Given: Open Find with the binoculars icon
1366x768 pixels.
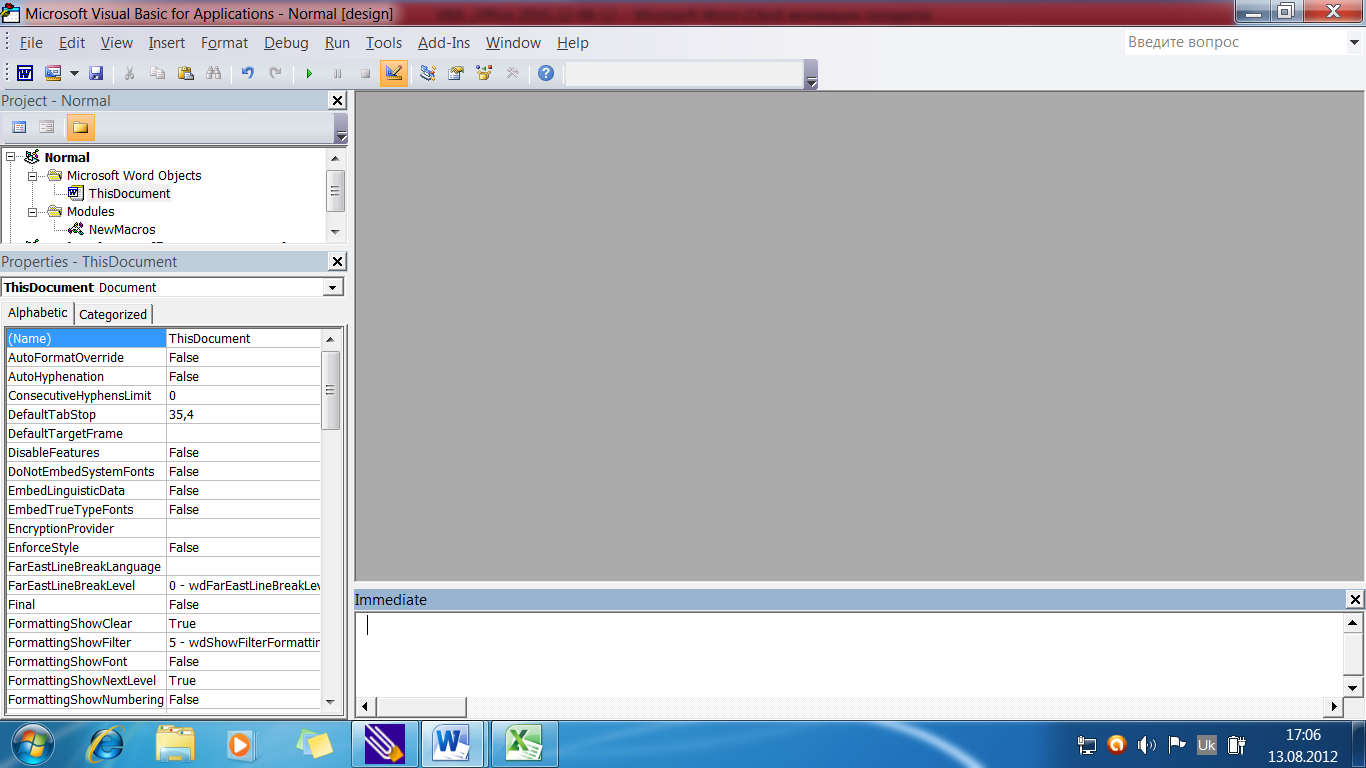Looking at the screenshot, I should [213, 73].
